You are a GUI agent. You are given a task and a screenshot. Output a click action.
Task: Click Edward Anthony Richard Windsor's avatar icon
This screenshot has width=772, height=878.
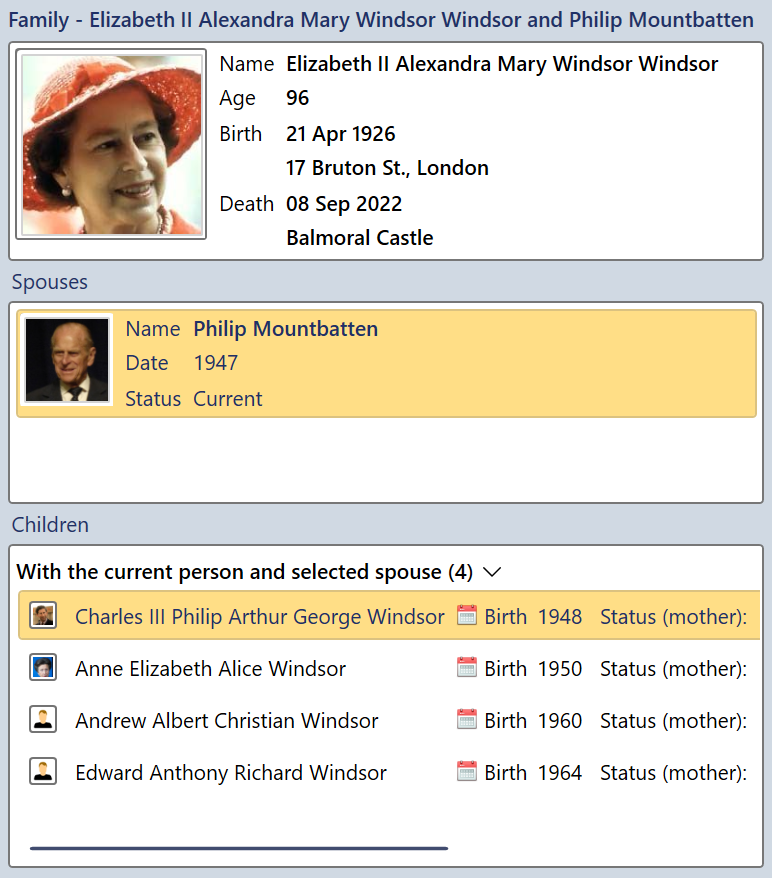pos(43,772)
